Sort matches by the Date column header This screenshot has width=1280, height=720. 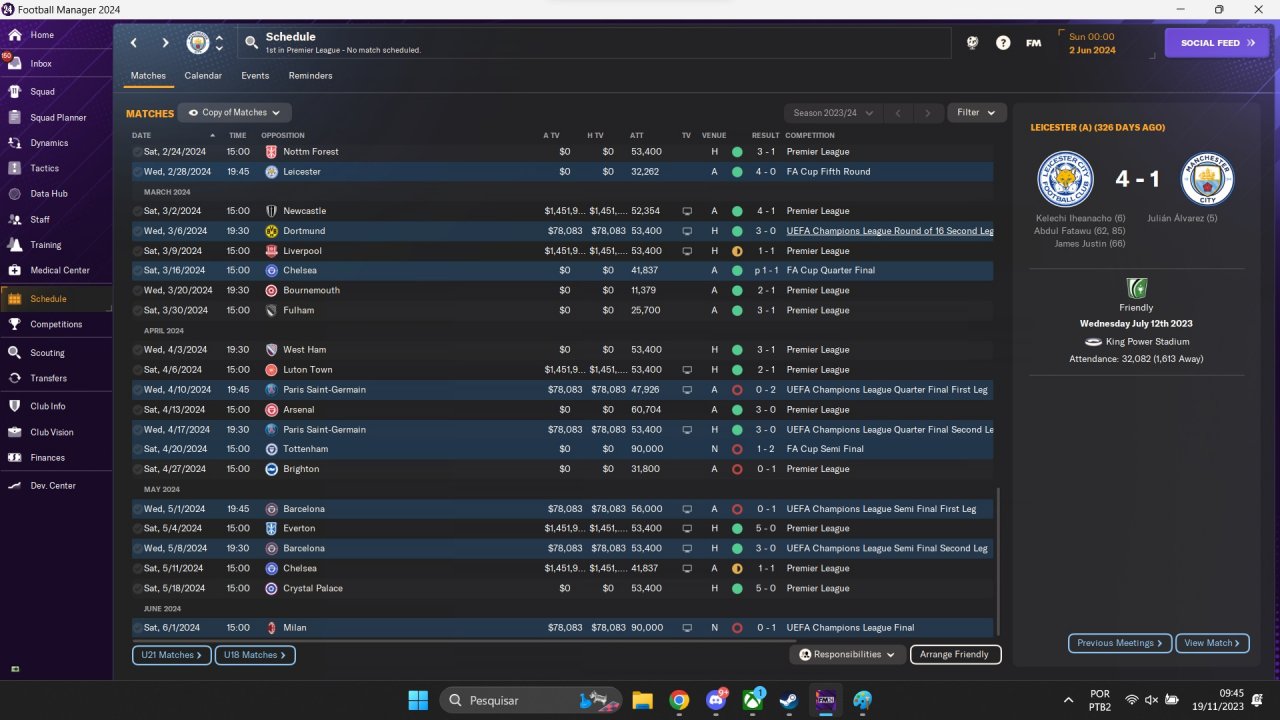[x=141, y=135]
